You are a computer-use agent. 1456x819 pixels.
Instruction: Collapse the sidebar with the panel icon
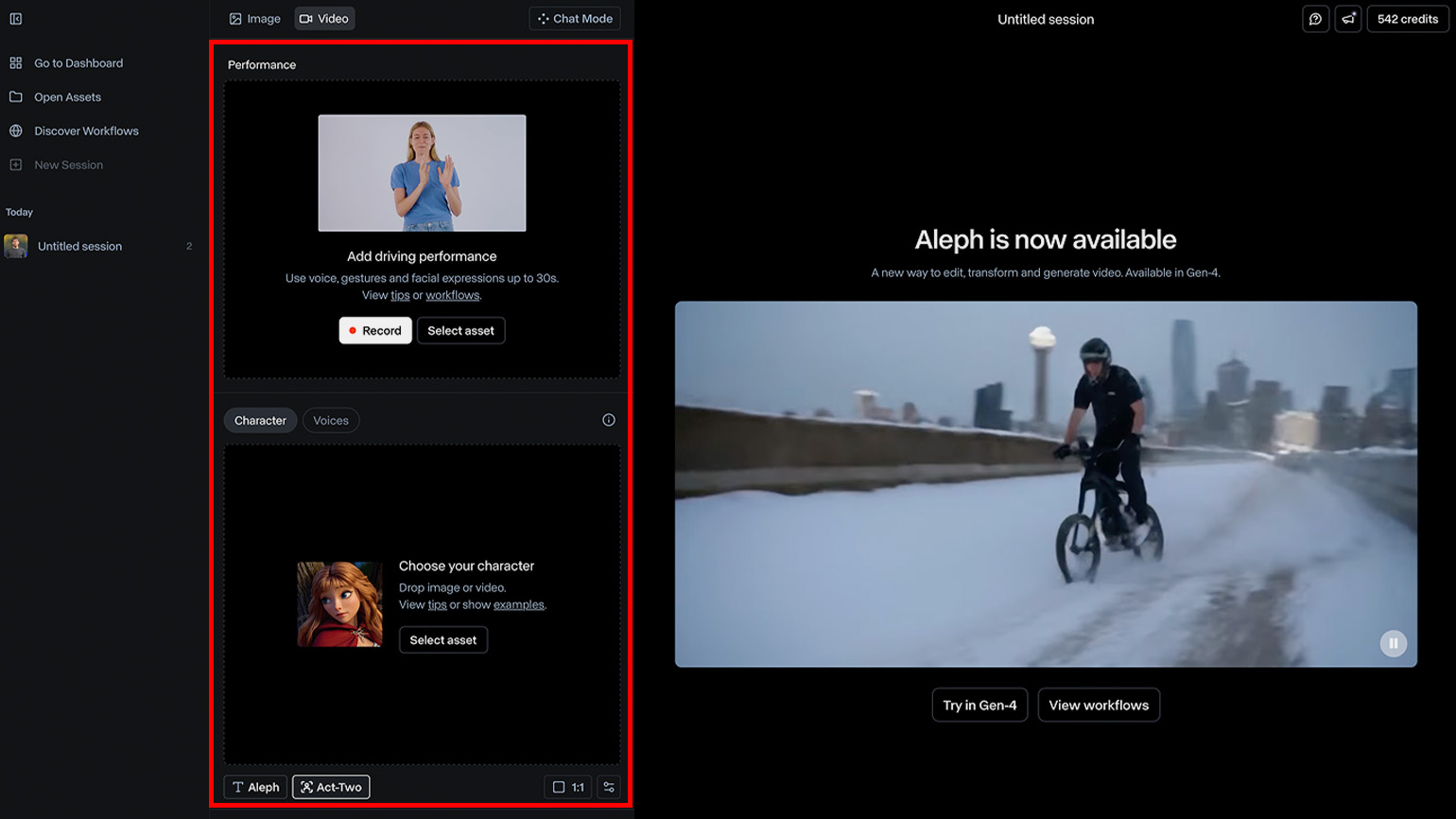coord(16,19)
